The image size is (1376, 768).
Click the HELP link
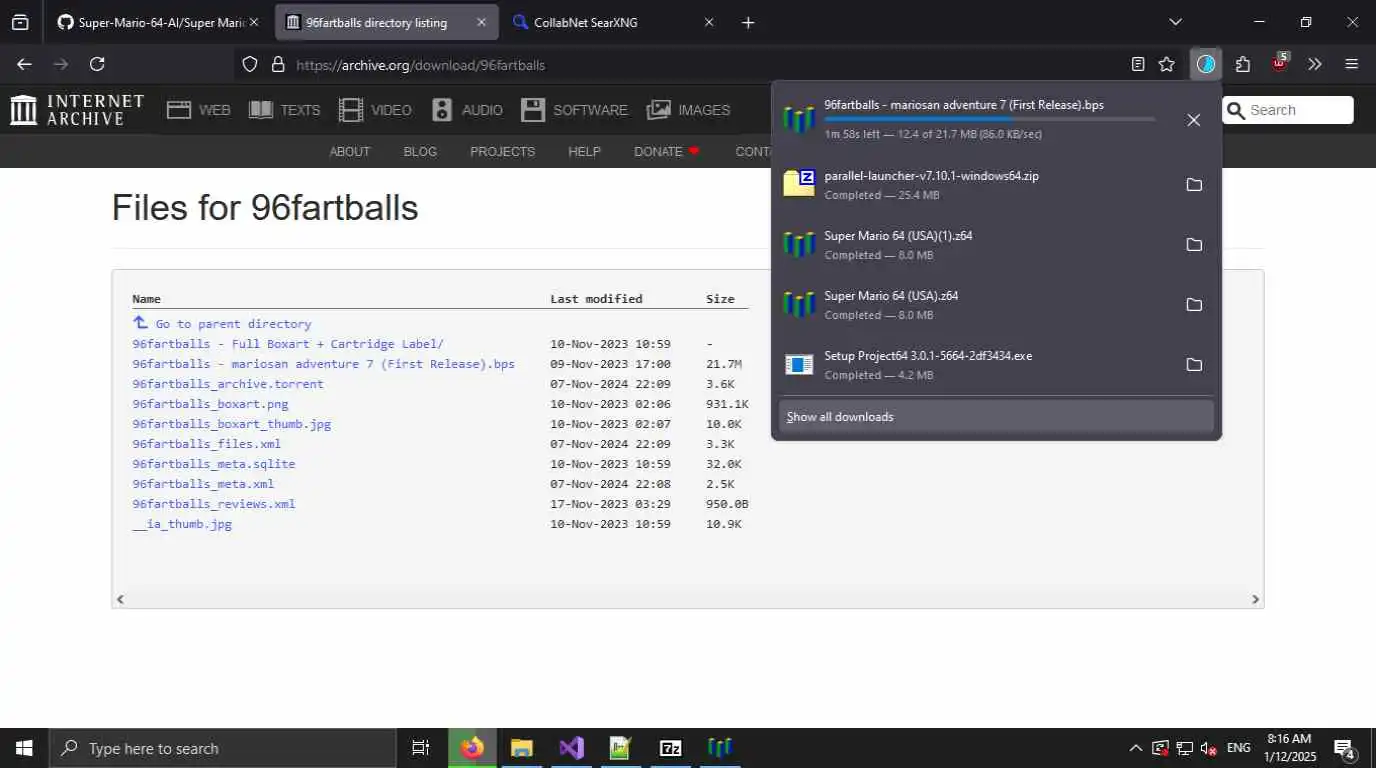584,152
